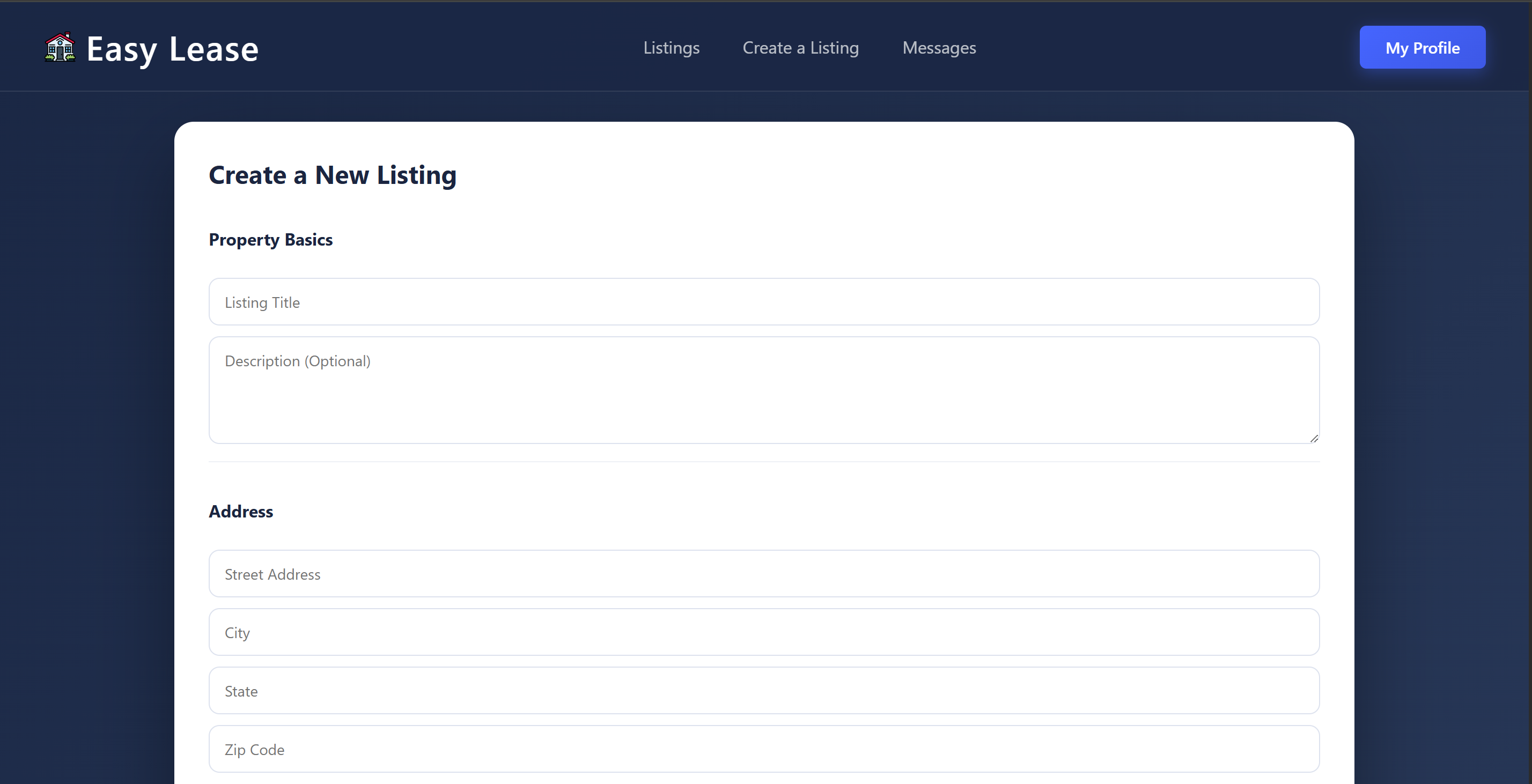Focus the Listing Title field
This screenshot has width=1532, height=784.
point(764,302)
